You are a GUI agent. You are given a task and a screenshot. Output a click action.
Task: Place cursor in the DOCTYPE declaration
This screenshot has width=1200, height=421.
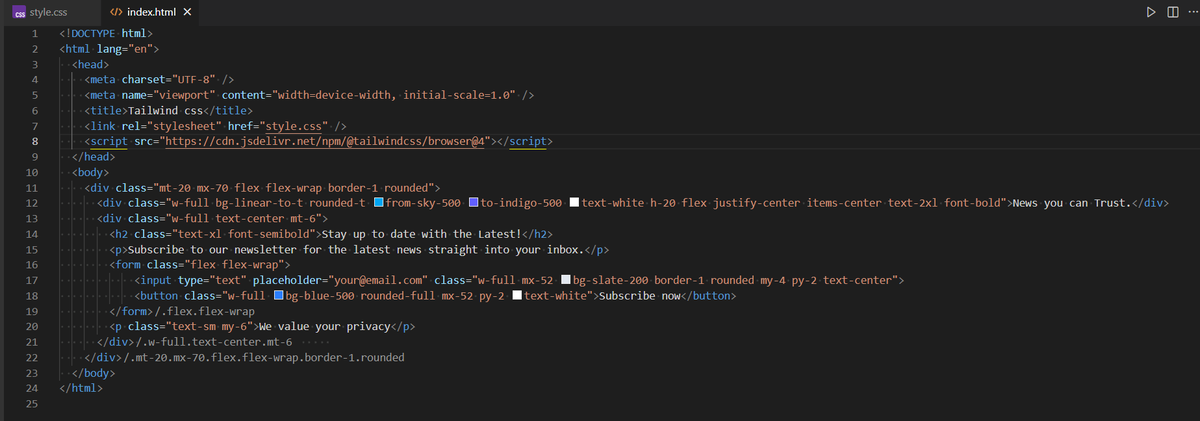pos(106,32)
